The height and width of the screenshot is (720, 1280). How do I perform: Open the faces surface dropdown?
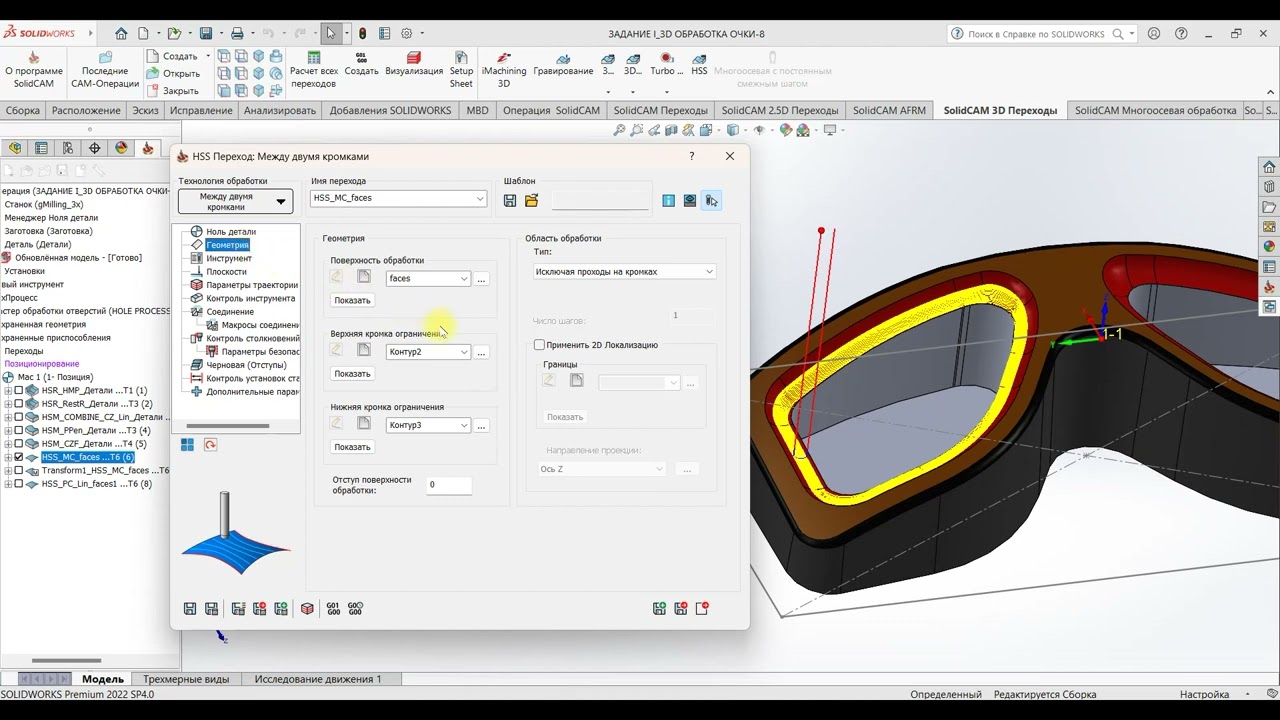(464, 279)
